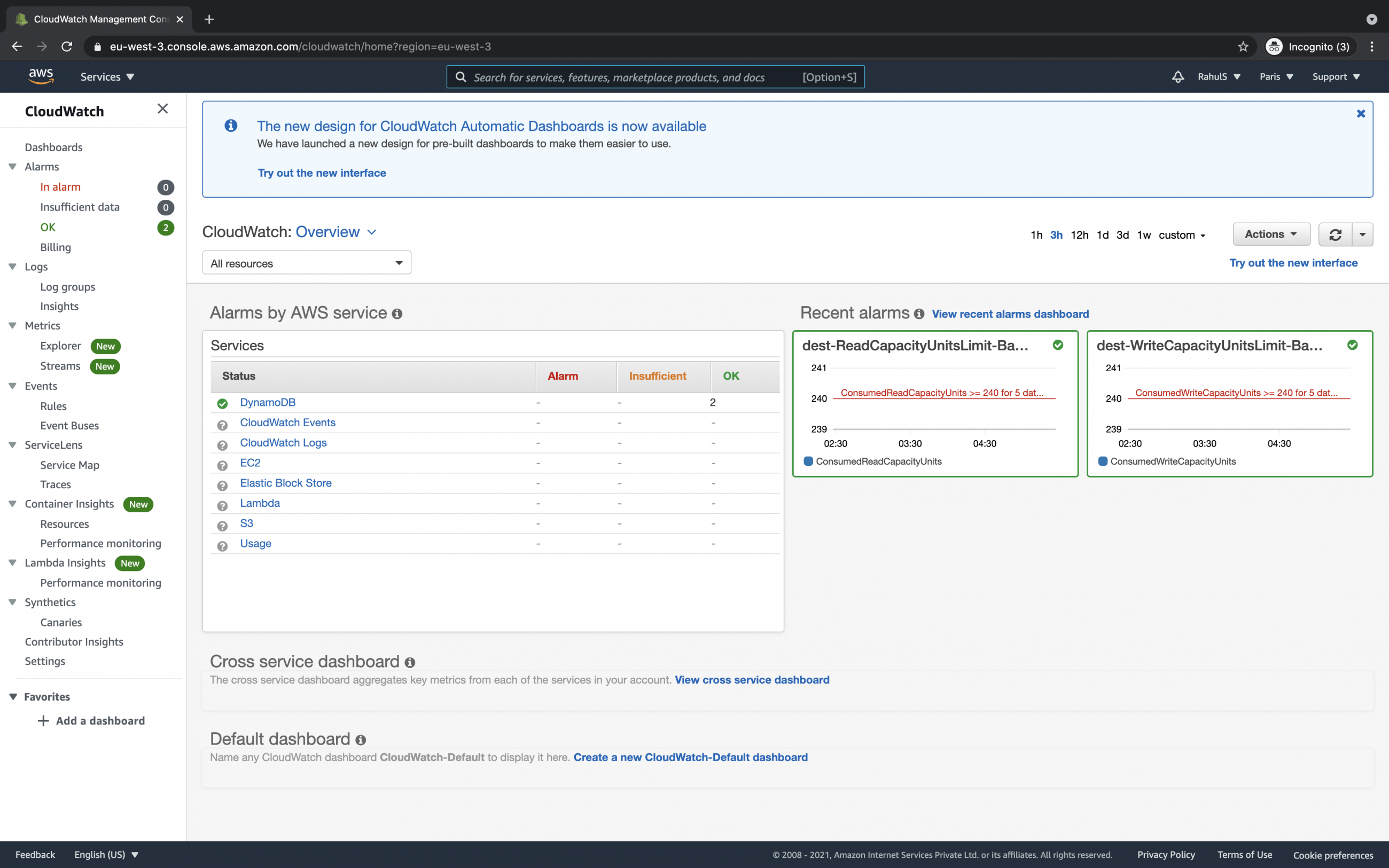Click the green OK status icon beside DynamoDB
The image size is (1389, 868).
(222, 404)
